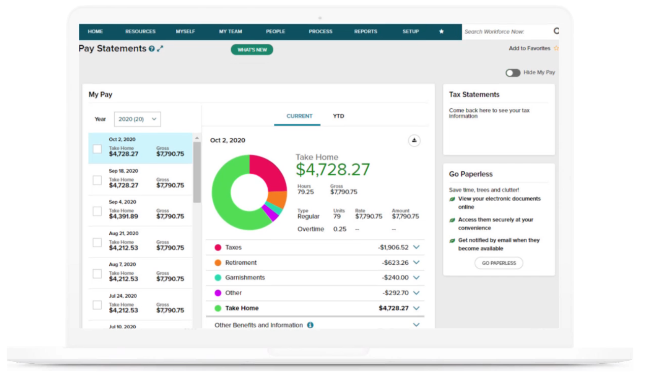Open Pay Statements help question icon
The image size is (648, 373).
click(x=152, y=49)
